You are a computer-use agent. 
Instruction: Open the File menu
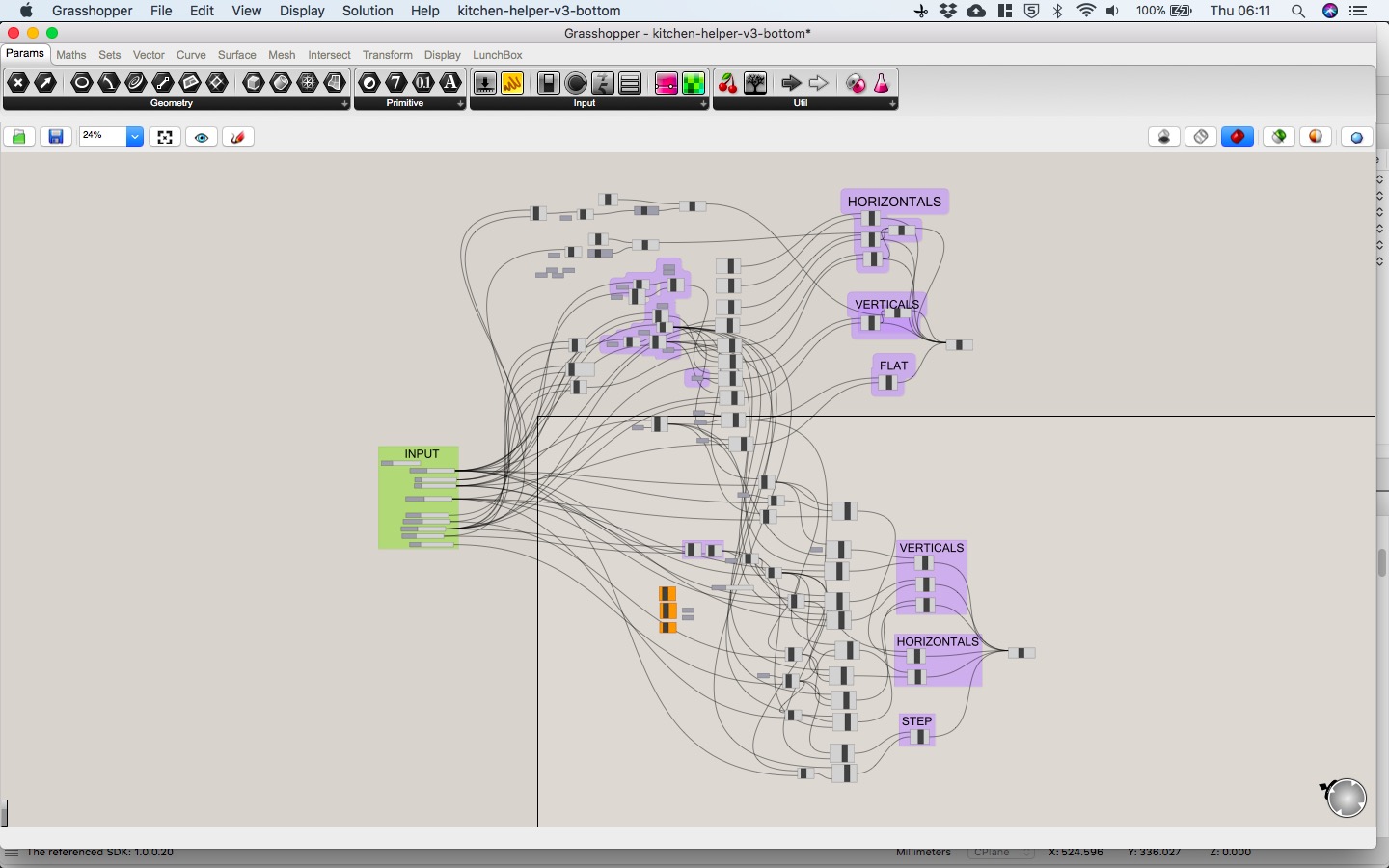coord(161,11)
